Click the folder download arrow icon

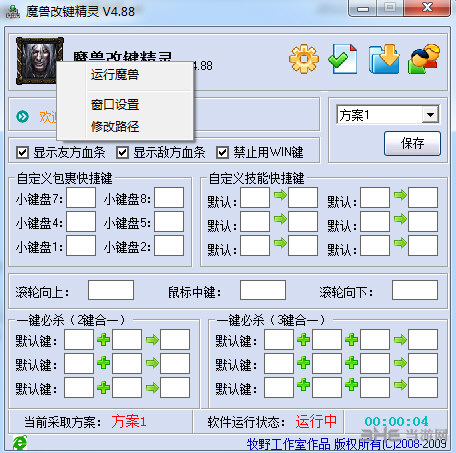tap(384, 59)
